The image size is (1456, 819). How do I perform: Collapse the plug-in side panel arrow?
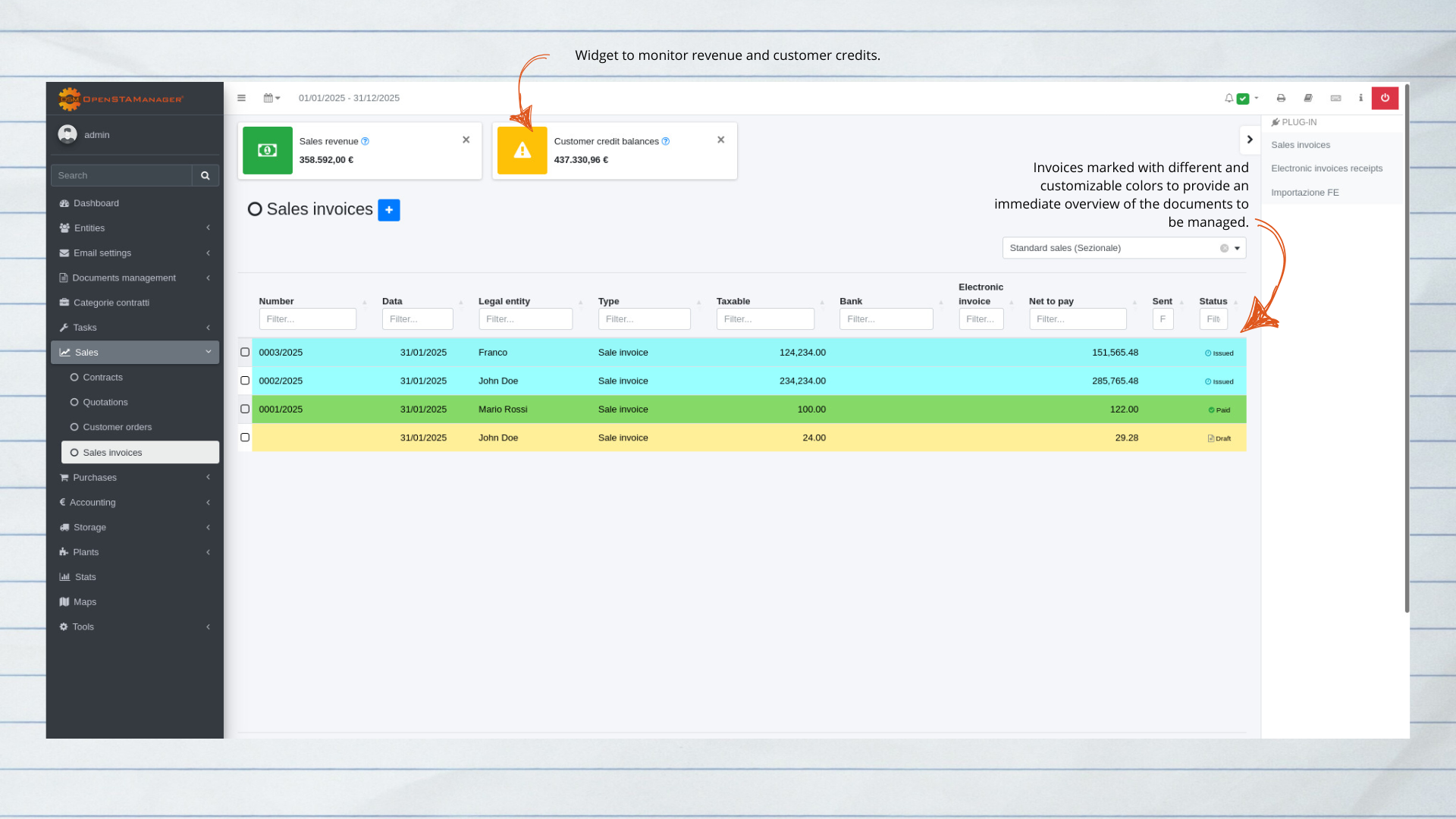click(x=1250, y=140)
